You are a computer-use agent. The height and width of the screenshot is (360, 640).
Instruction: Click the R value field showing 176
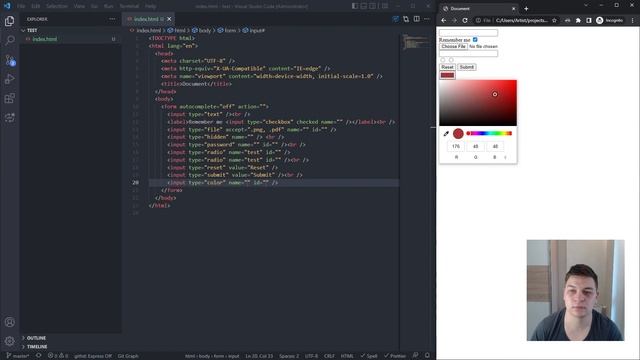click(456, 146)
